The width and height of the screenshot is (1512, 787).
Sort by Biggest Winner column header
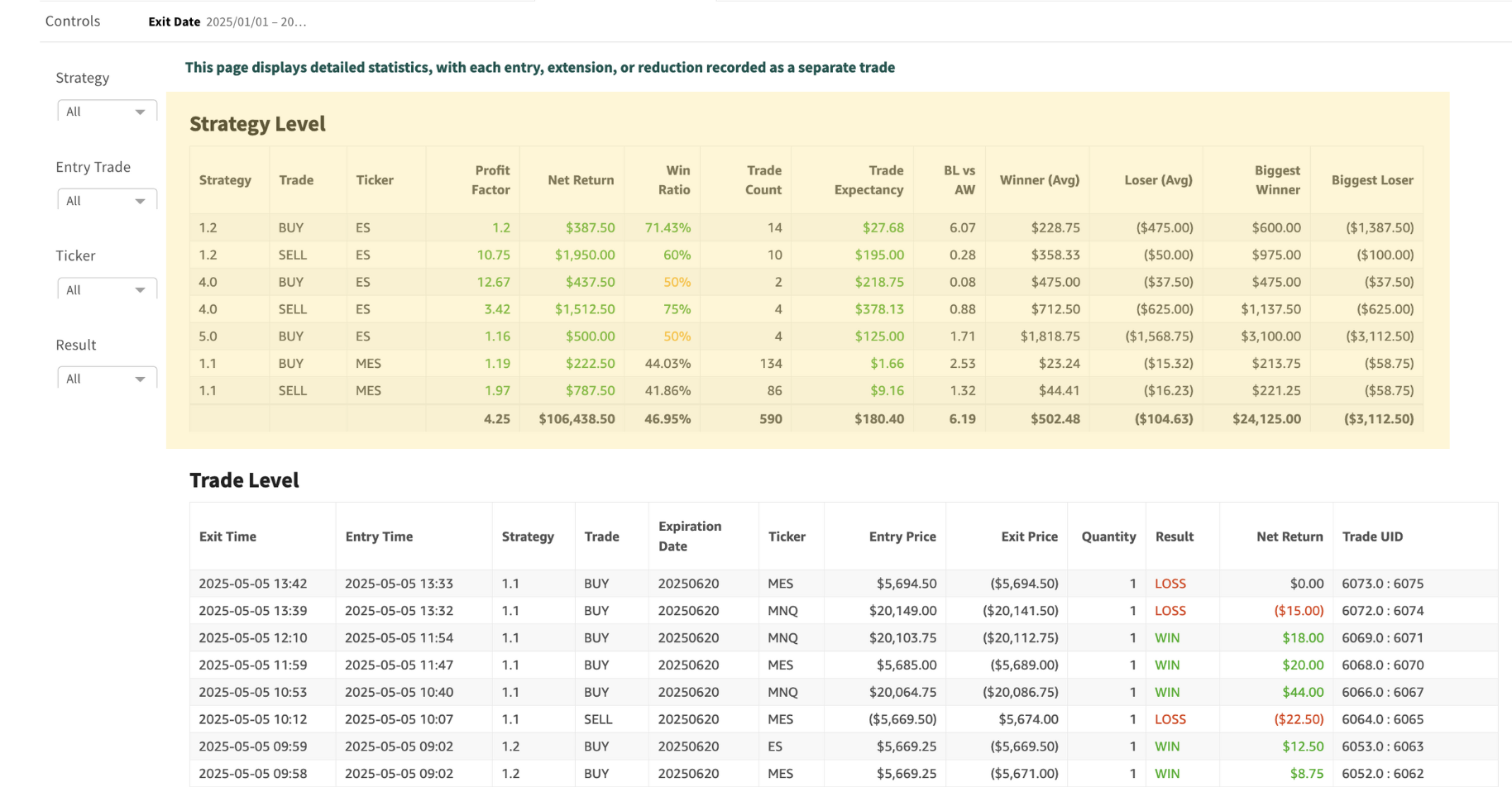1276,180
